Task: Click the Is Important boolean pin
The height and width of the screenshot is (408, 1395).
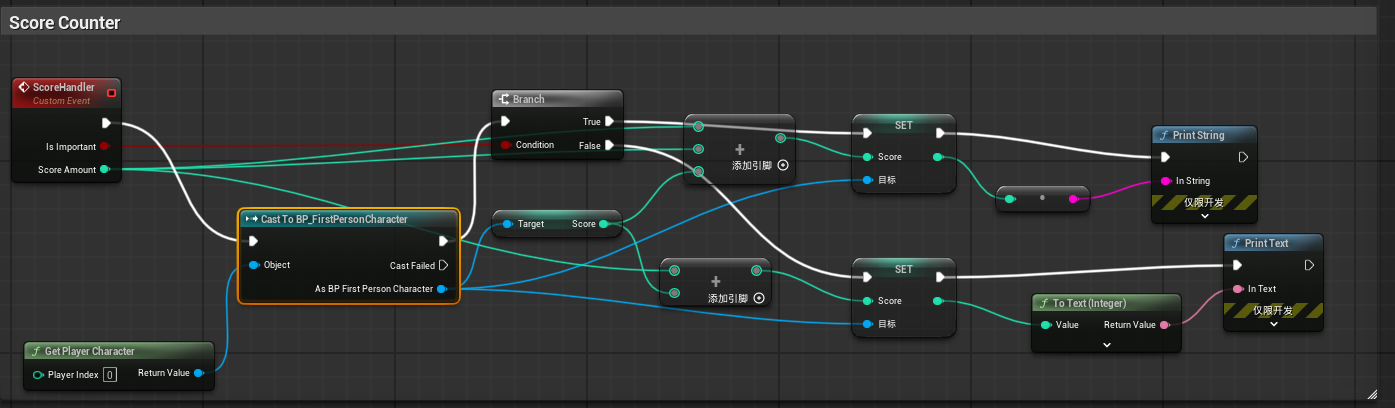Action: pos(104,146)
